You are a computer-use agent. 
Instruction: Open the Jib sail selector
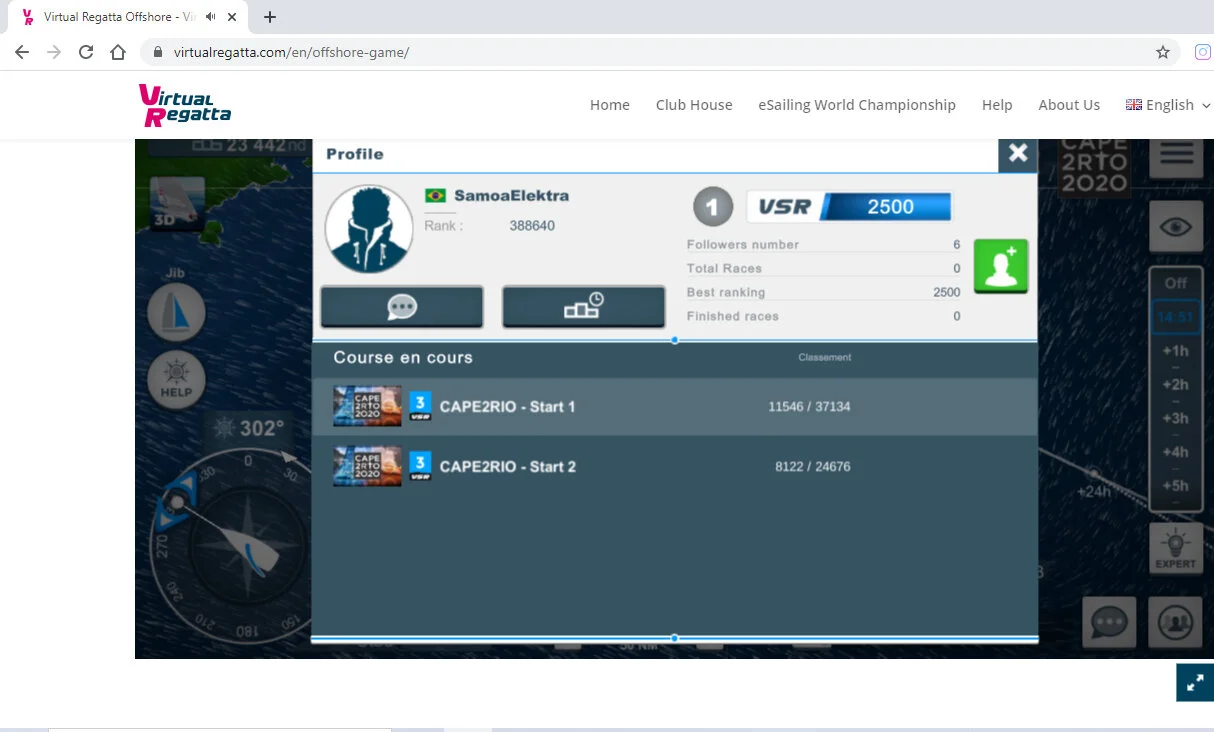point(176,312)
